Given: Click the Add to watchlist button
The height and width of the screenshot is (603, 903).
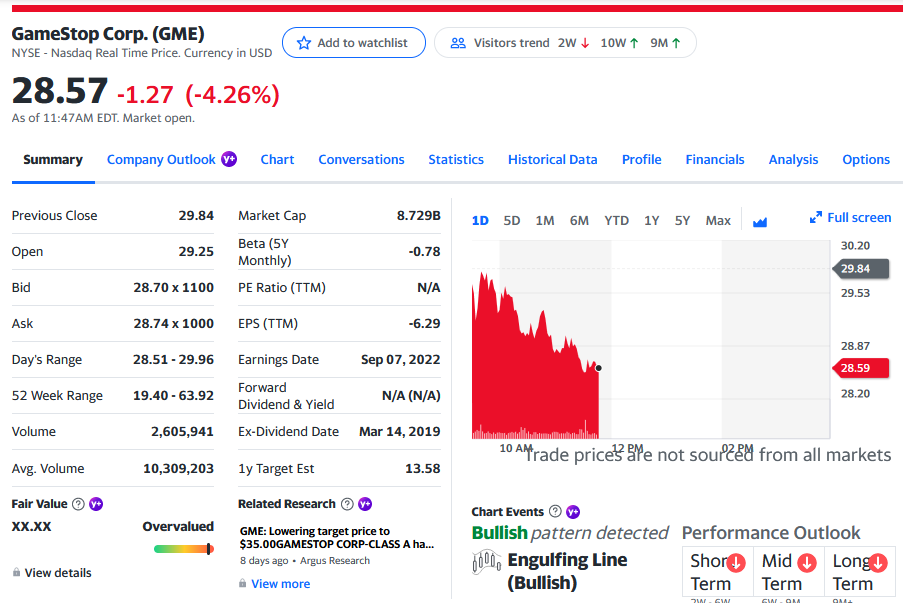Looking at the screenshot, I should [x=354, y=43].
